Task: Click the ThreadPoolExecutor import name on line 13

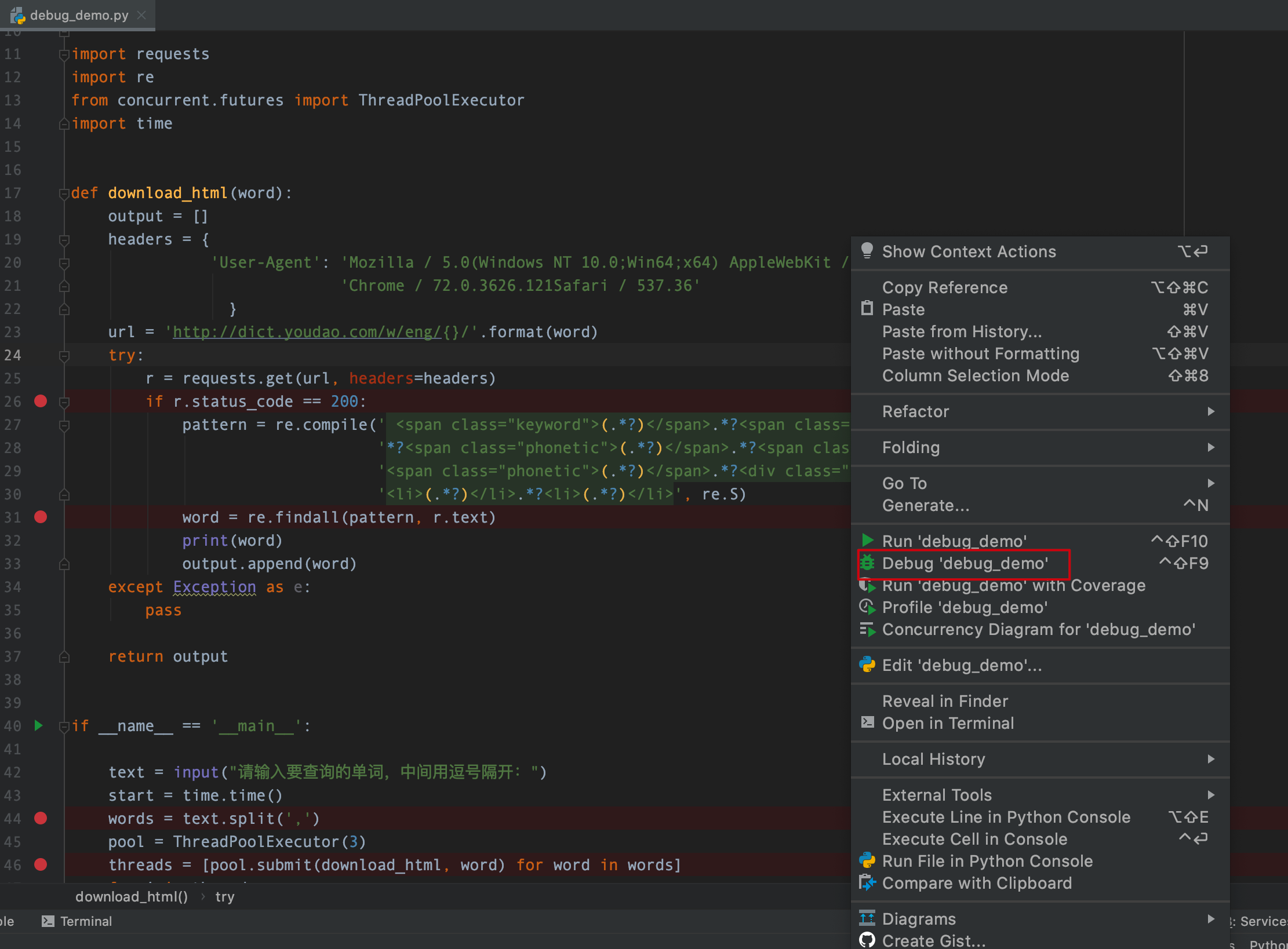Action: tap(442, 100)
